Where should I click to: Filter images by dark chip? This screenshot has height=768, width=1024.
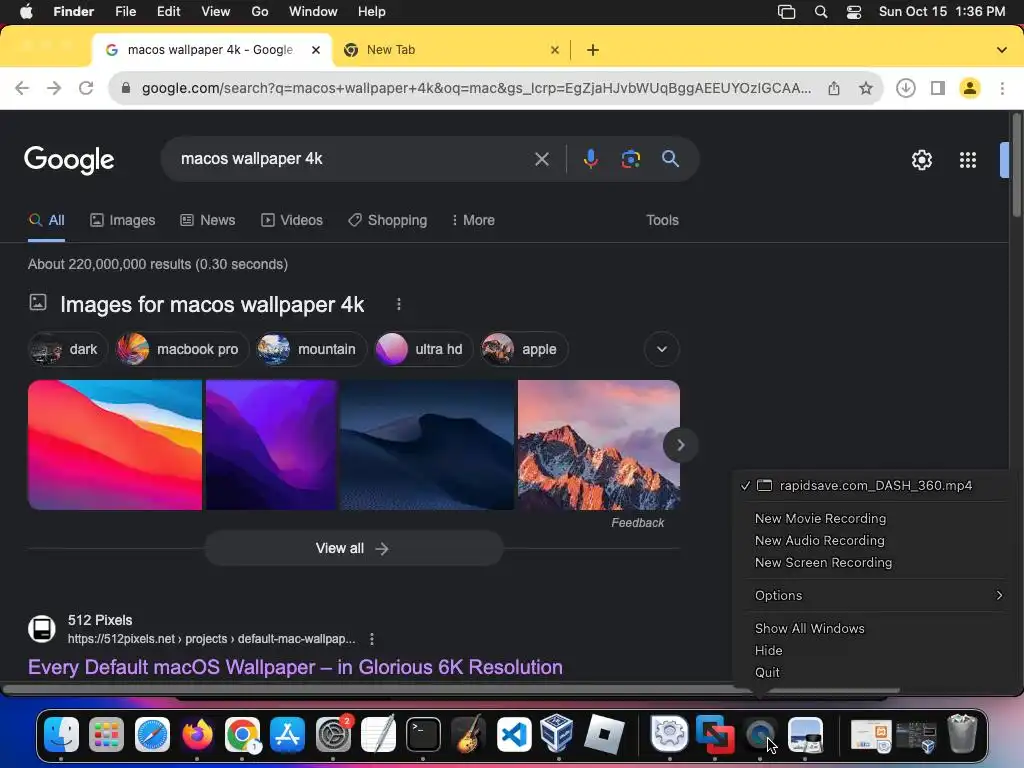coord(68,349)
